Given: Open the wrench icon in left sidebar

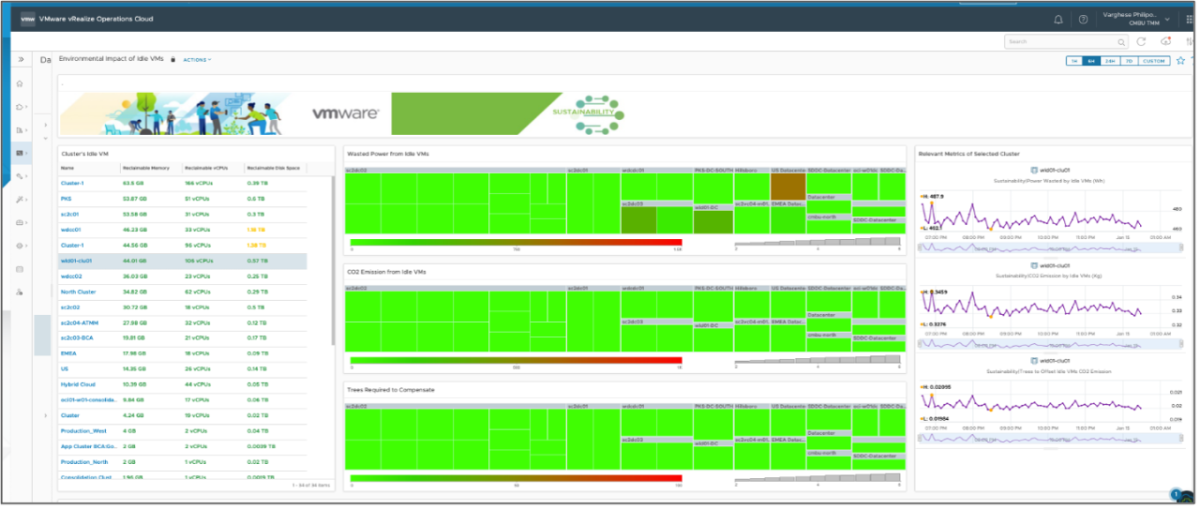Looking at the screenshot, I should [20, 199].
